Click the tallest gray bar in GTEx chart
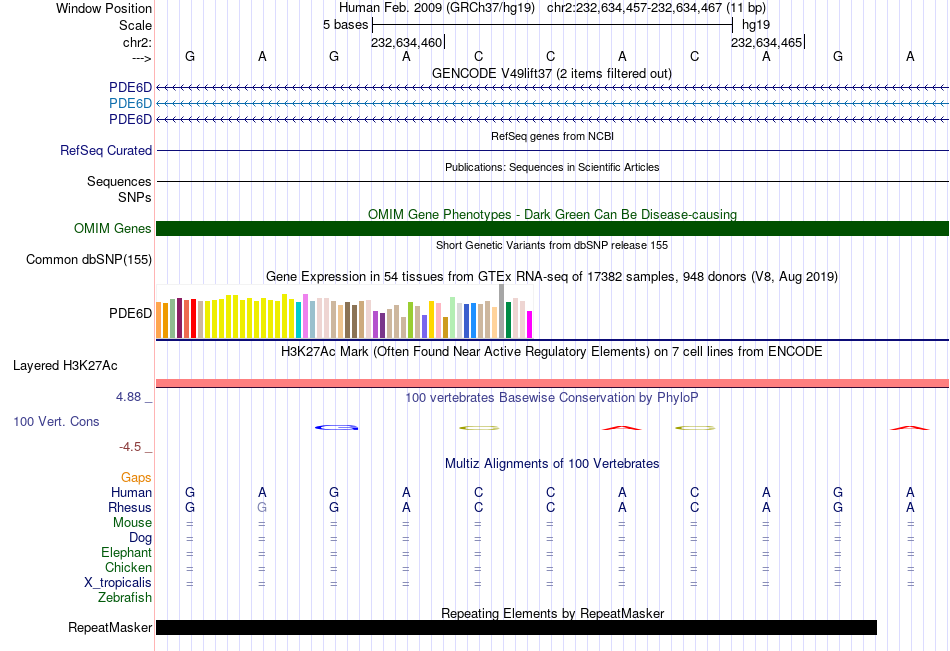Viewport: 950px width, 651px height. [x=502, y=311]
